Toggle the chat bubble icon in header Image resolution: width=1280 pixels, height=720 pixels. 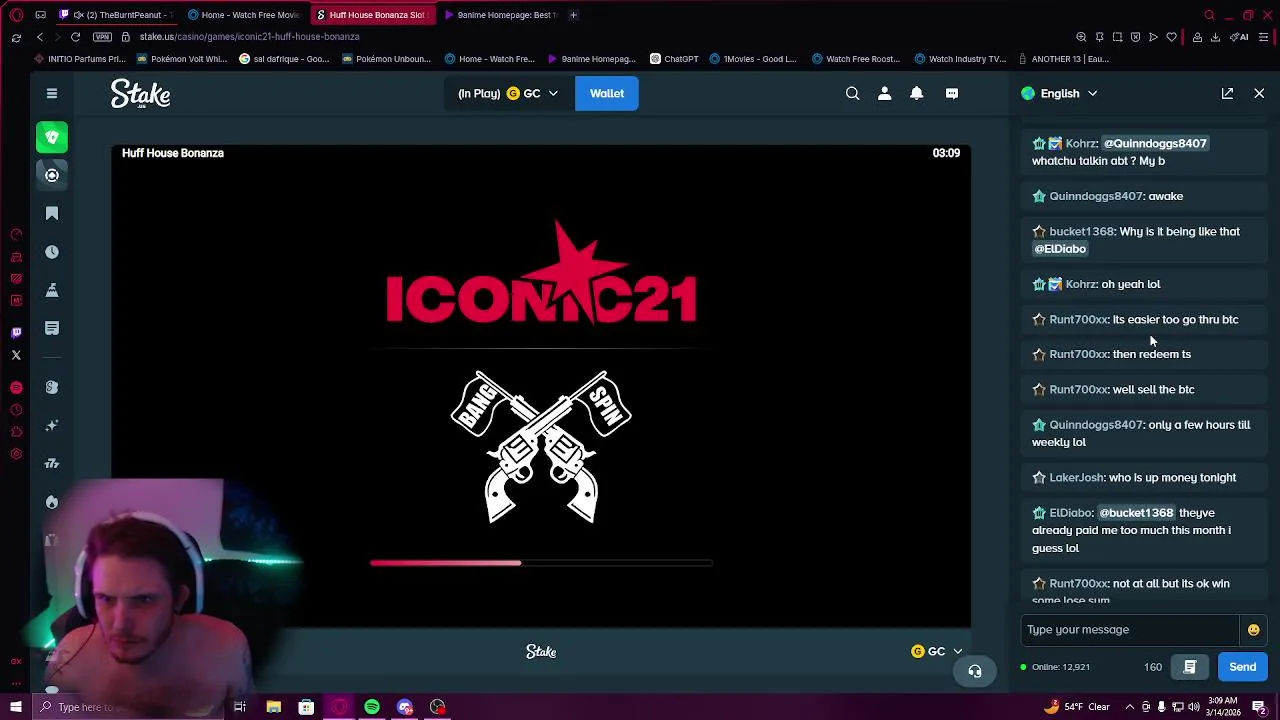(952, 93)
